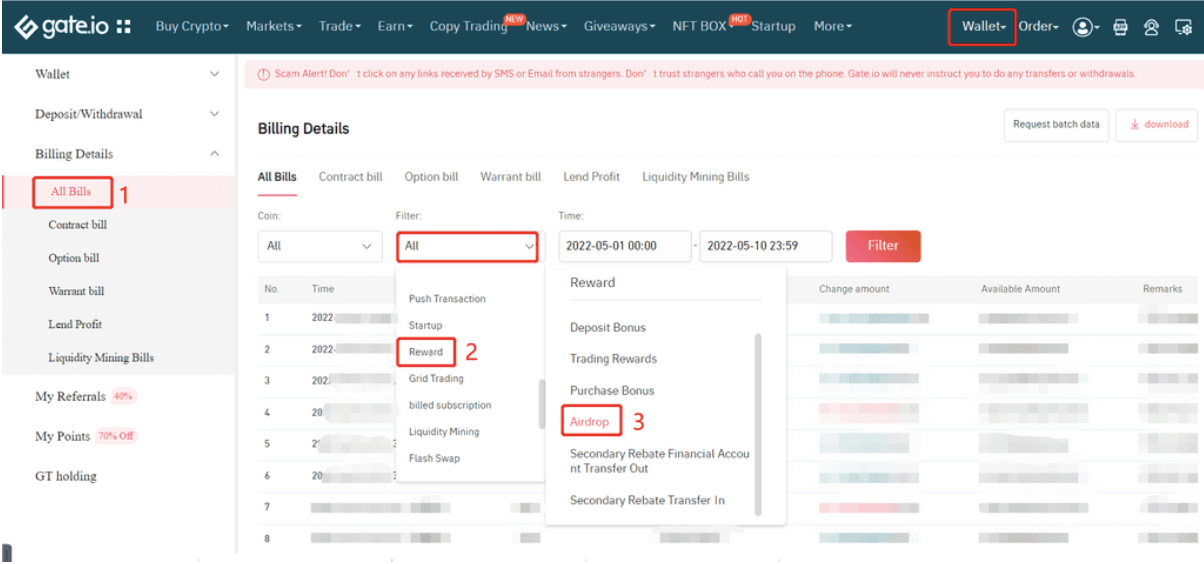Click the red Filter button
1204x564 pixels.
coord(882,246)
